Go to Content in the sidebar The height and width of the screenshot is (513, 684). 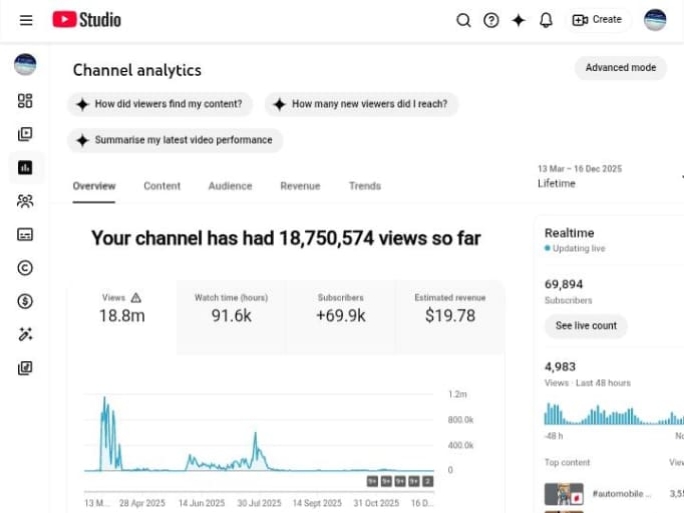(25, 134)
